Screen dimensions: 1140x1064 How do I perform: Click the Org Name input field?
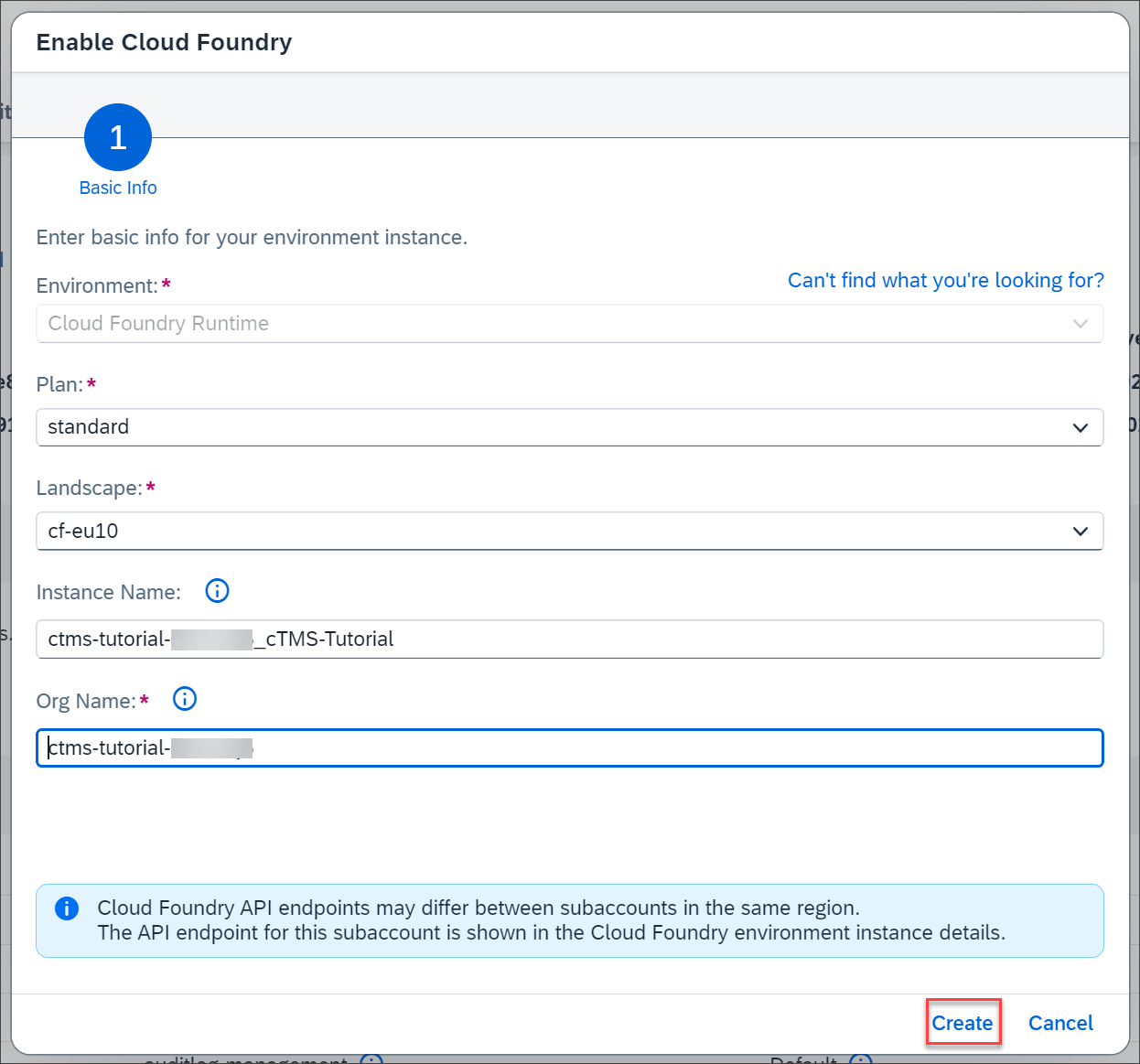pyautogui.click(x=570, y=747)
